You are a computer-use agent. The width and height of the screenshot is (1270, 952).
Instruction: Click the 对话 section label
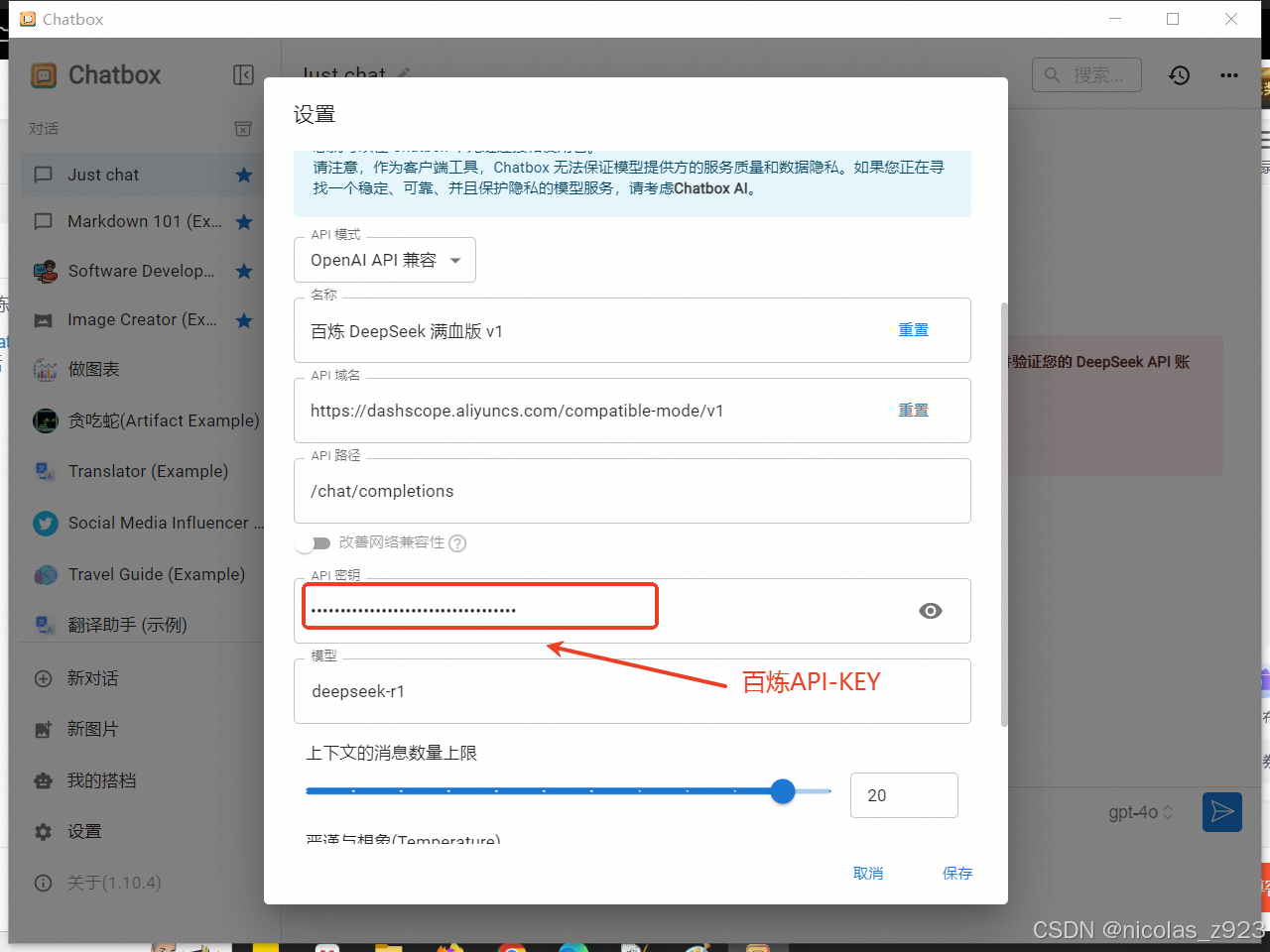(44, 129)
